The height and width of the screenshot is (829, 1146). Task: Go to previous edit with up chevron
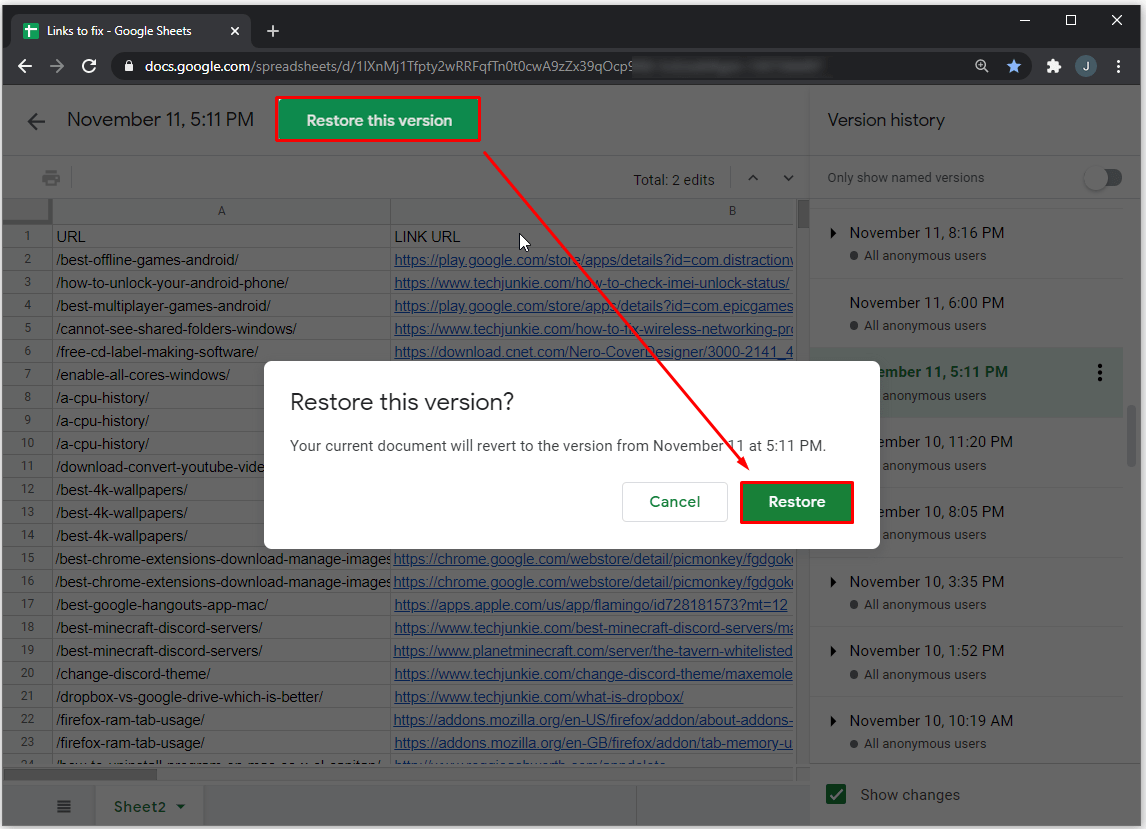tap(753, 179)
